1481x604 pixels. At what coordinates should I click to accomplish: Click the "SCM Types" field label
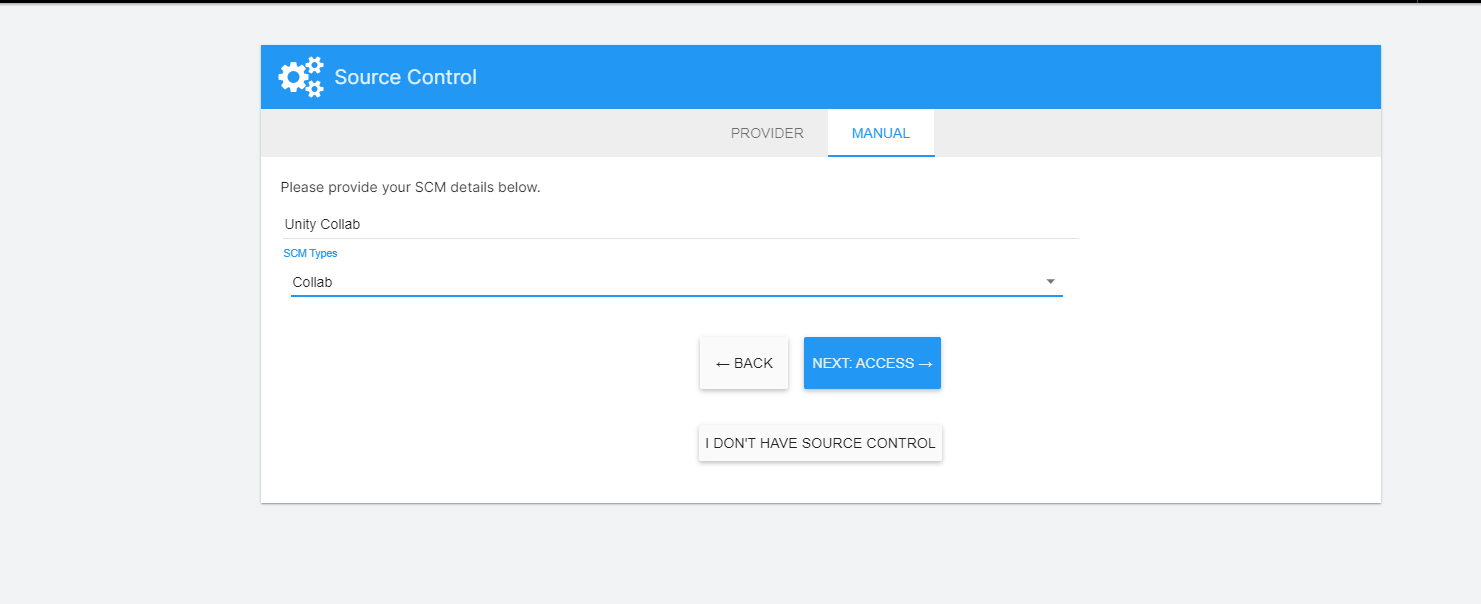point(310,254)
